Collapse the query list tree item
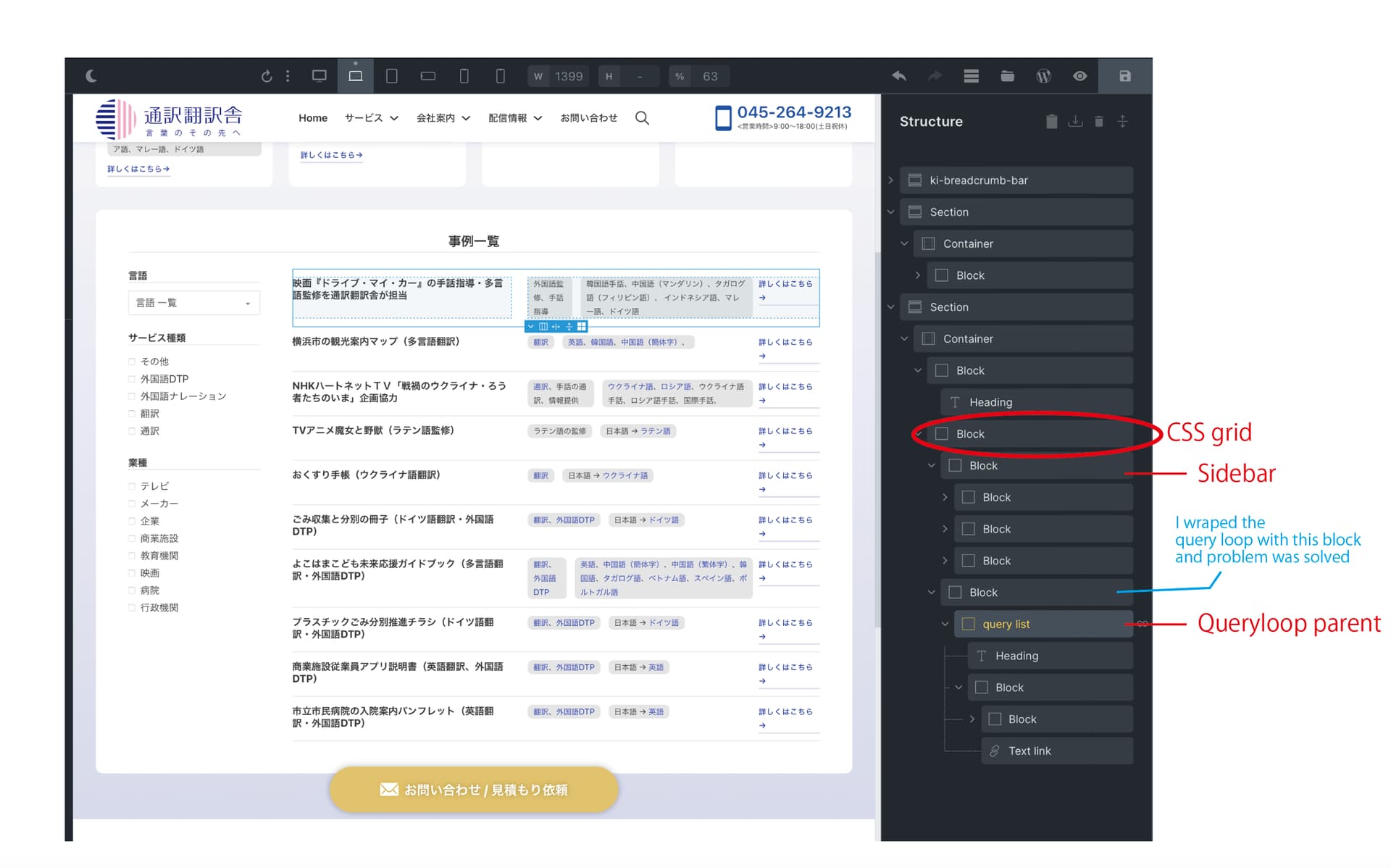The height and width of the screenshot is (868, 1391). point(944,624)
